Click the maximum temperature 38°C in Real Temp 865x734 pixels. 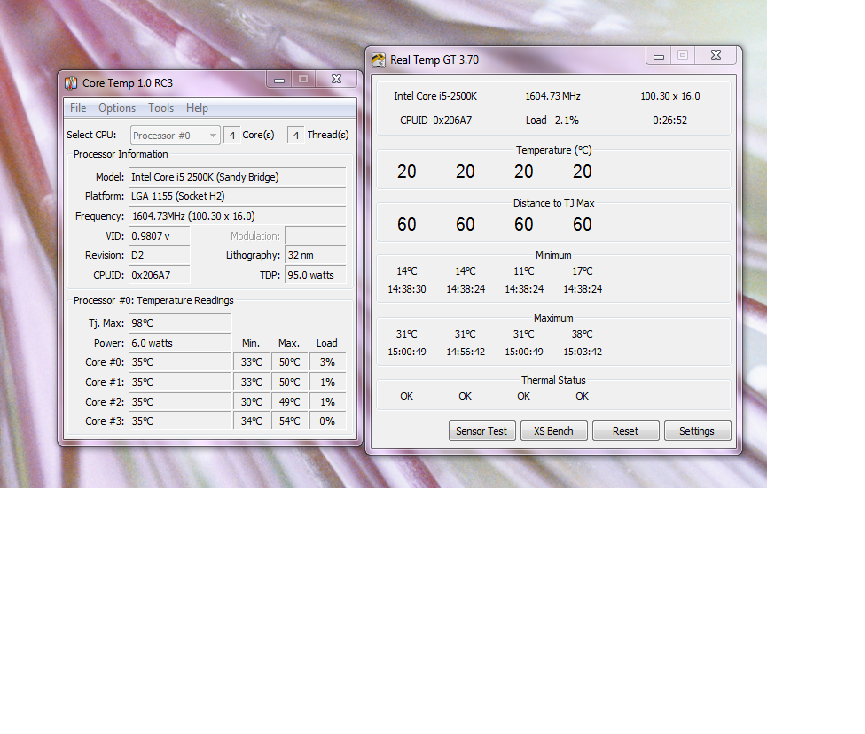coord(582,334)
